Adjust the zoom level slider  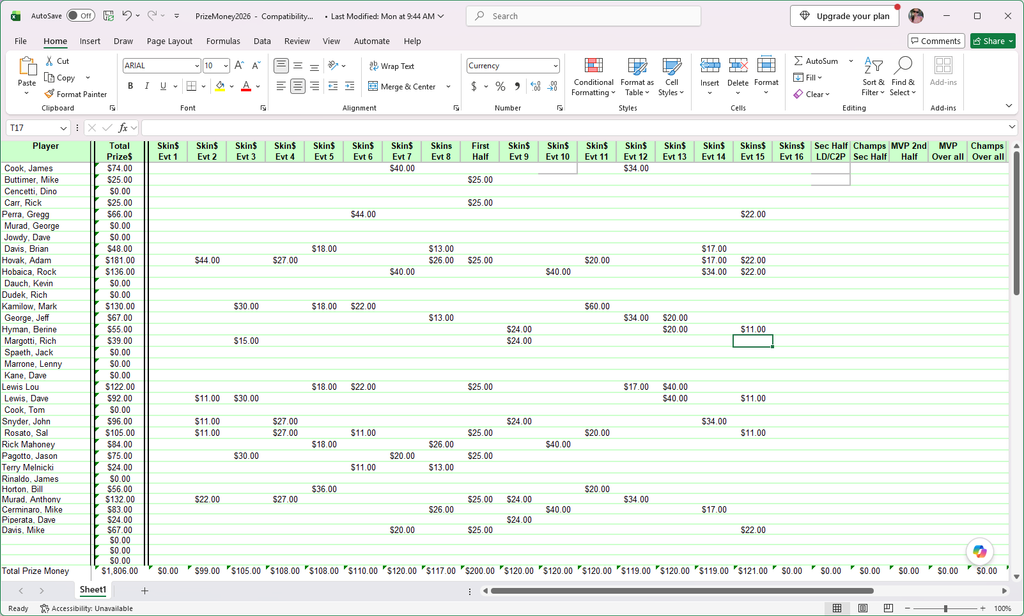(x=945, y=608)
